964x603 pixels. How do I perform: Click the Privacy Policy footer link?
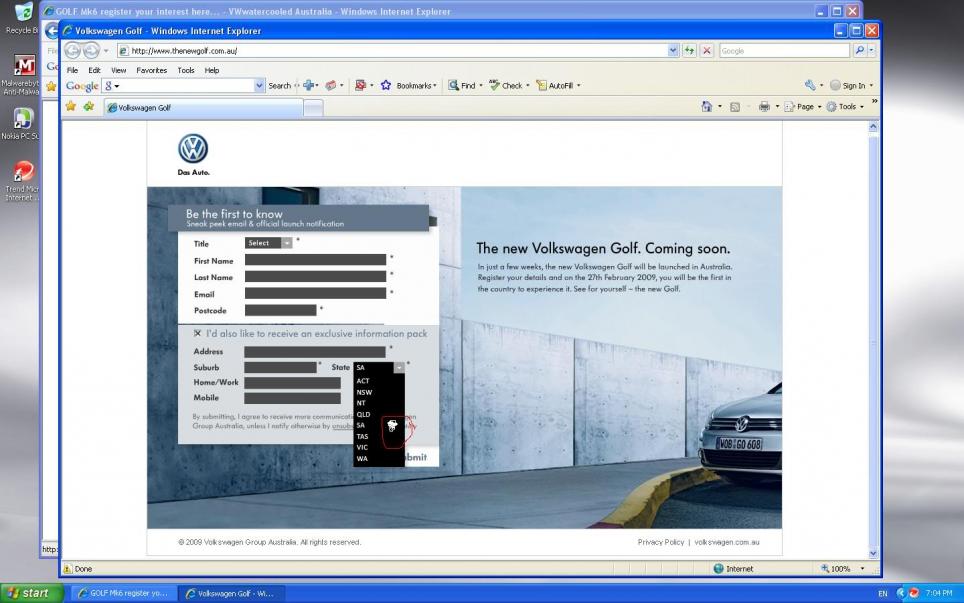coord(660,542)
